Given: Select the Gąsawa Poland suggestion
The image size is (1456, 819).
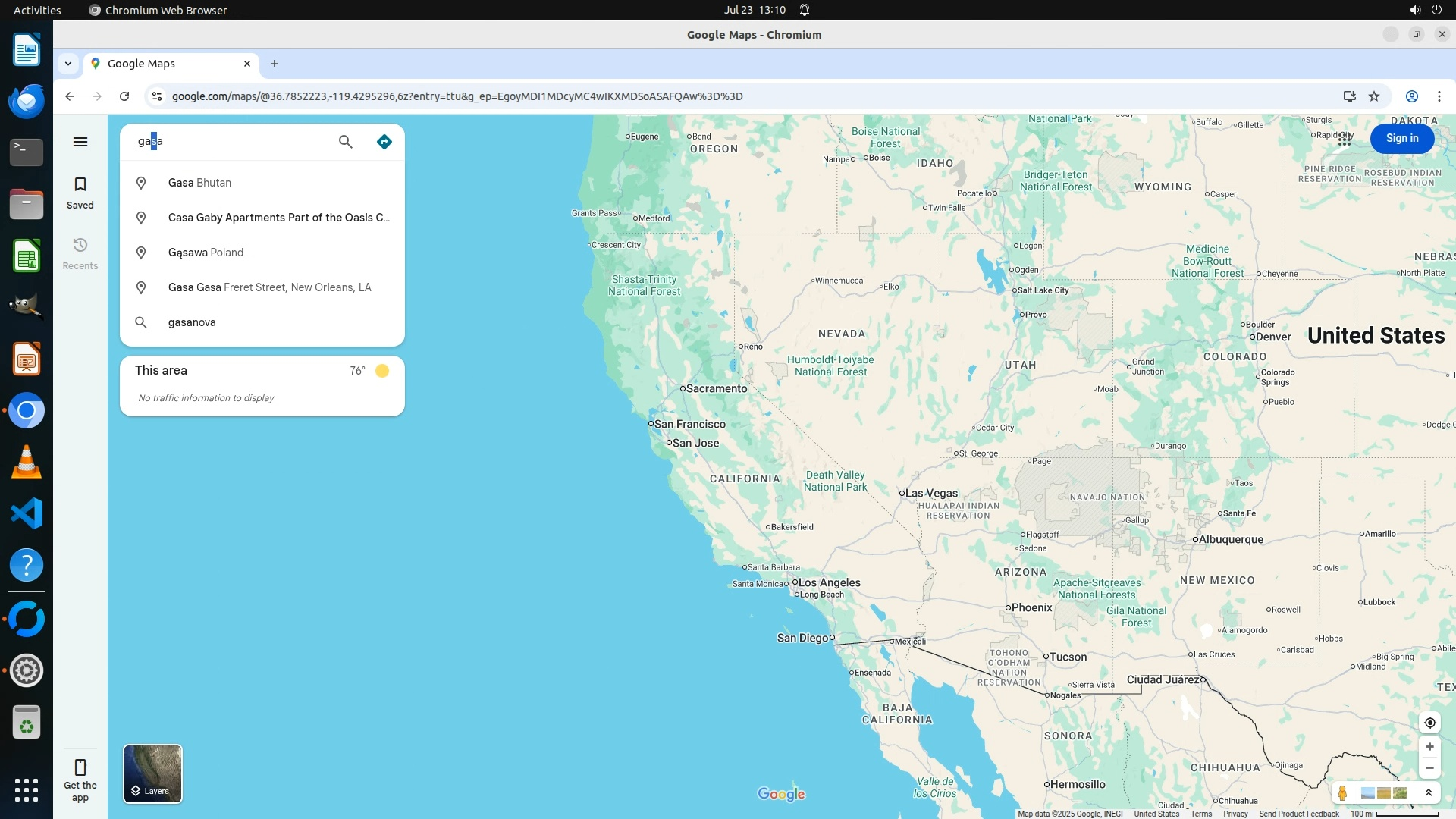Looking at the screenshot, I should [206, 253].
